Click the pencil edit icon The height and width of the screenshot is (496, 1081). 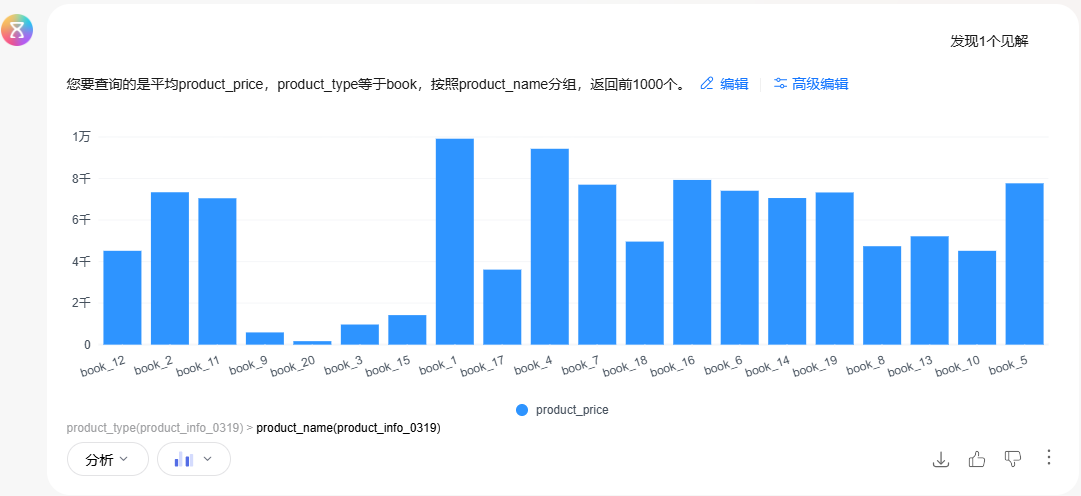click(x=707, y=83)
